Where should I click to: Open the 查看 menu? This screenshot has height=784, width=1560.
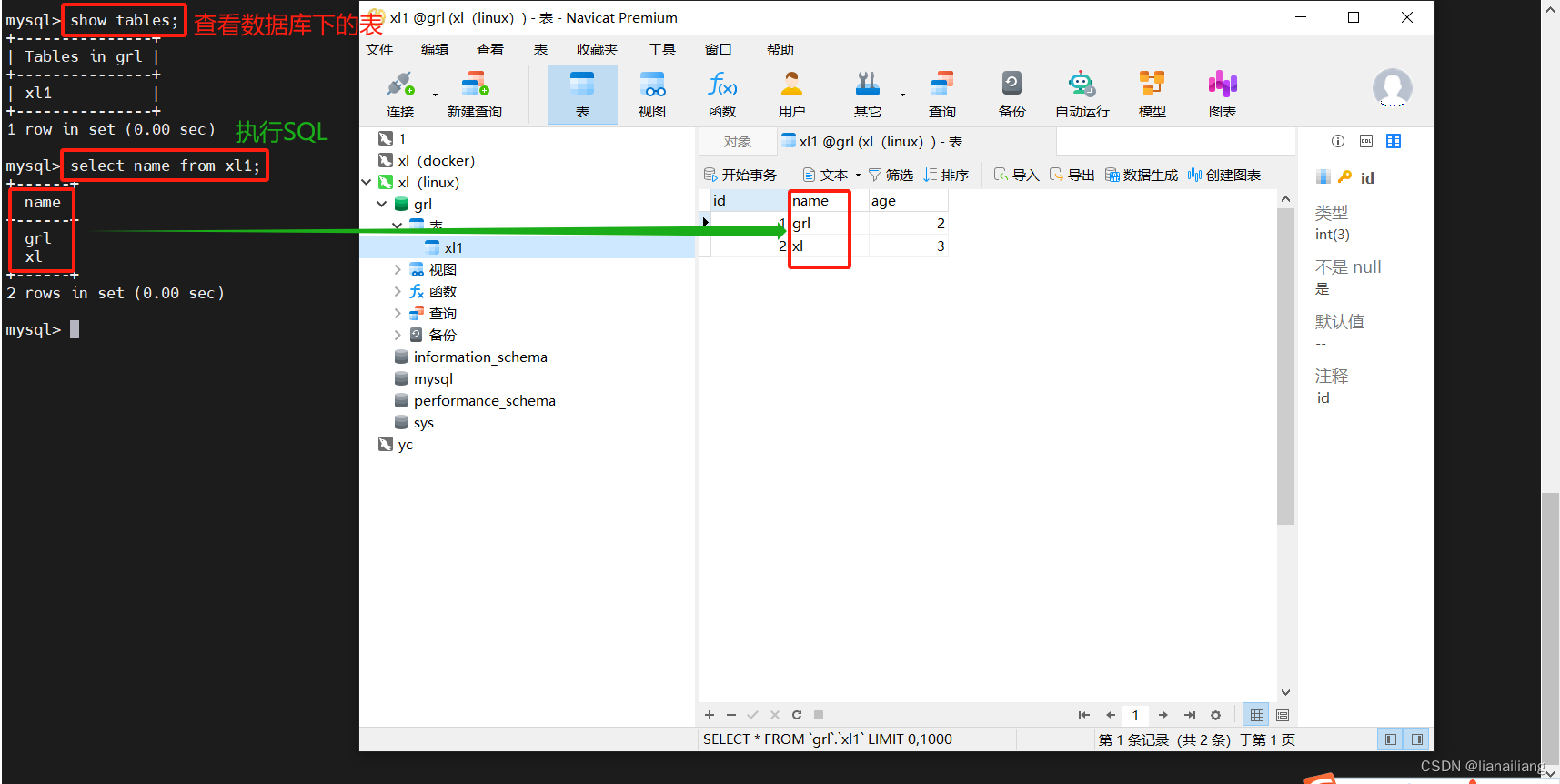point(490,49)
